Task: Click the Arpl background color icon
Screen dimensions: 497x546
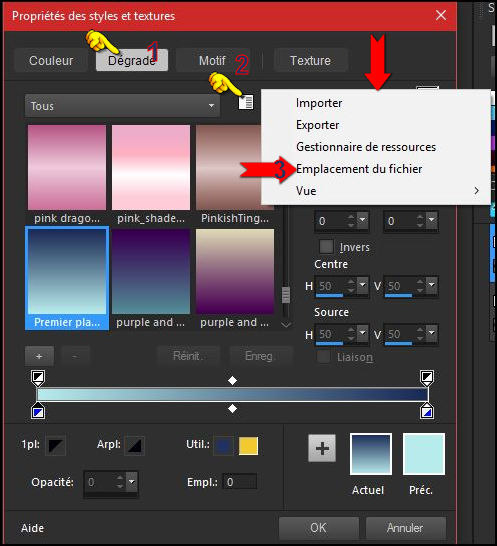Action: (x=134, y=445)
